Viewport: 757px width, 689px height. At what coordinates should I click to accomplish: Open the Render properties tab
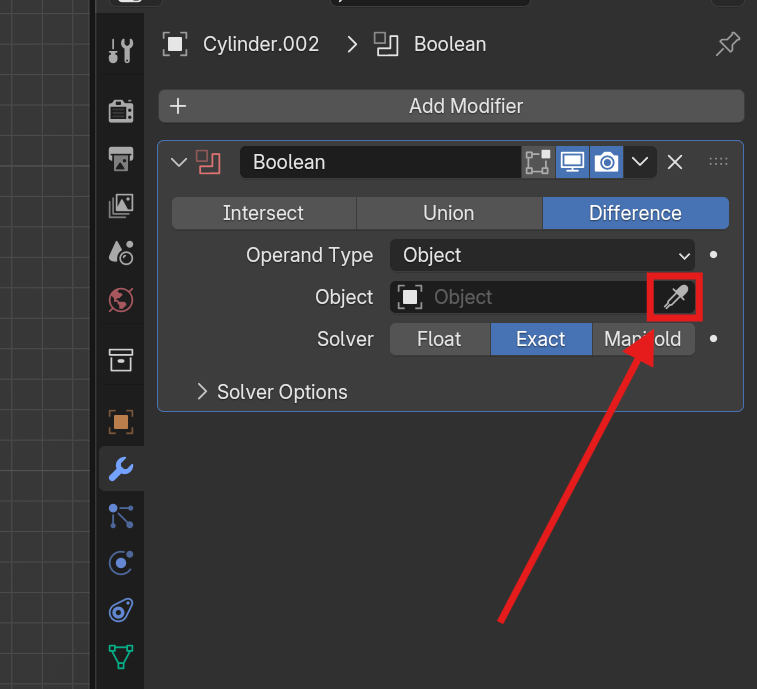pos(121,111)
